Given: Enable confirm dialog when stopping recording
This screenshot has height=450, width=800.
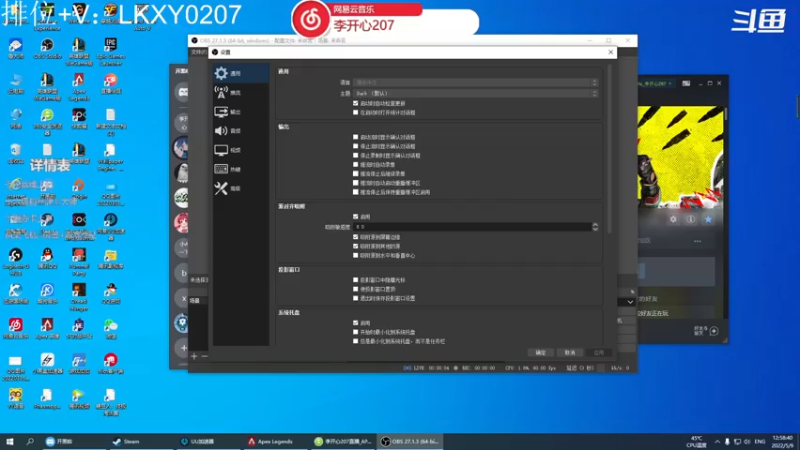Looking at the screenshot, I should click(x=356, y=155).
